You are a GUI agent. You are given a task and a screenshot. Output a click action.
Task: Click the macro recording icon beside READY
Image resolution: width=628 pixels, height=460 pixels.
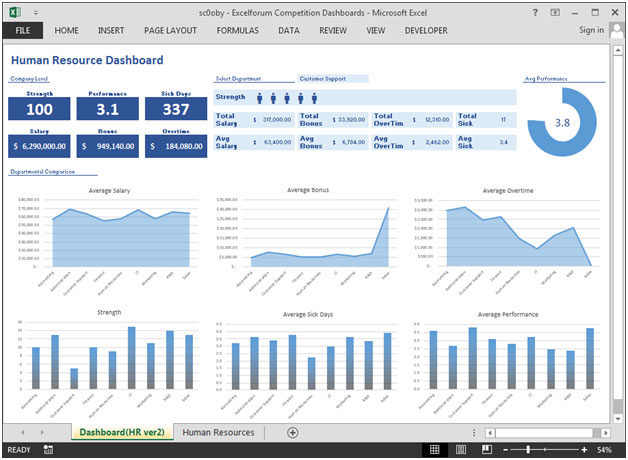(x=48, y=450)
